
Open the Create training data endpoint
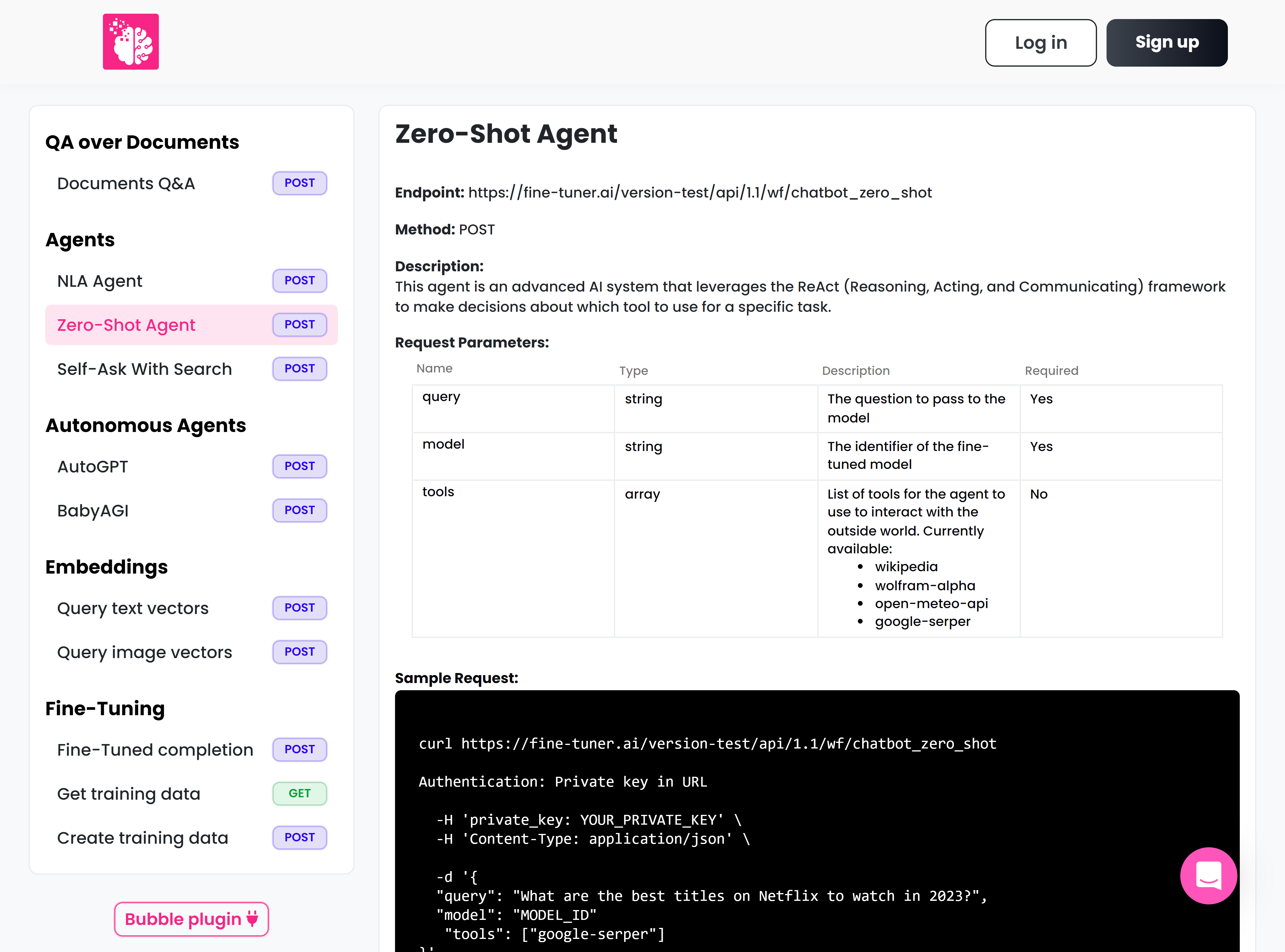(142, 838)
